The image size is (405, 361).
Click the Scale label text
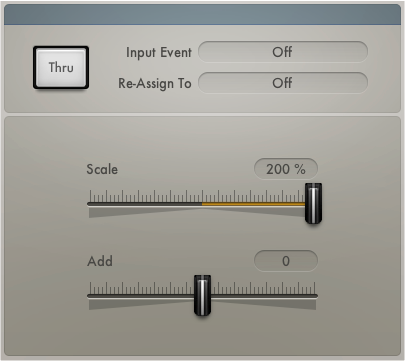coord(102,169)
